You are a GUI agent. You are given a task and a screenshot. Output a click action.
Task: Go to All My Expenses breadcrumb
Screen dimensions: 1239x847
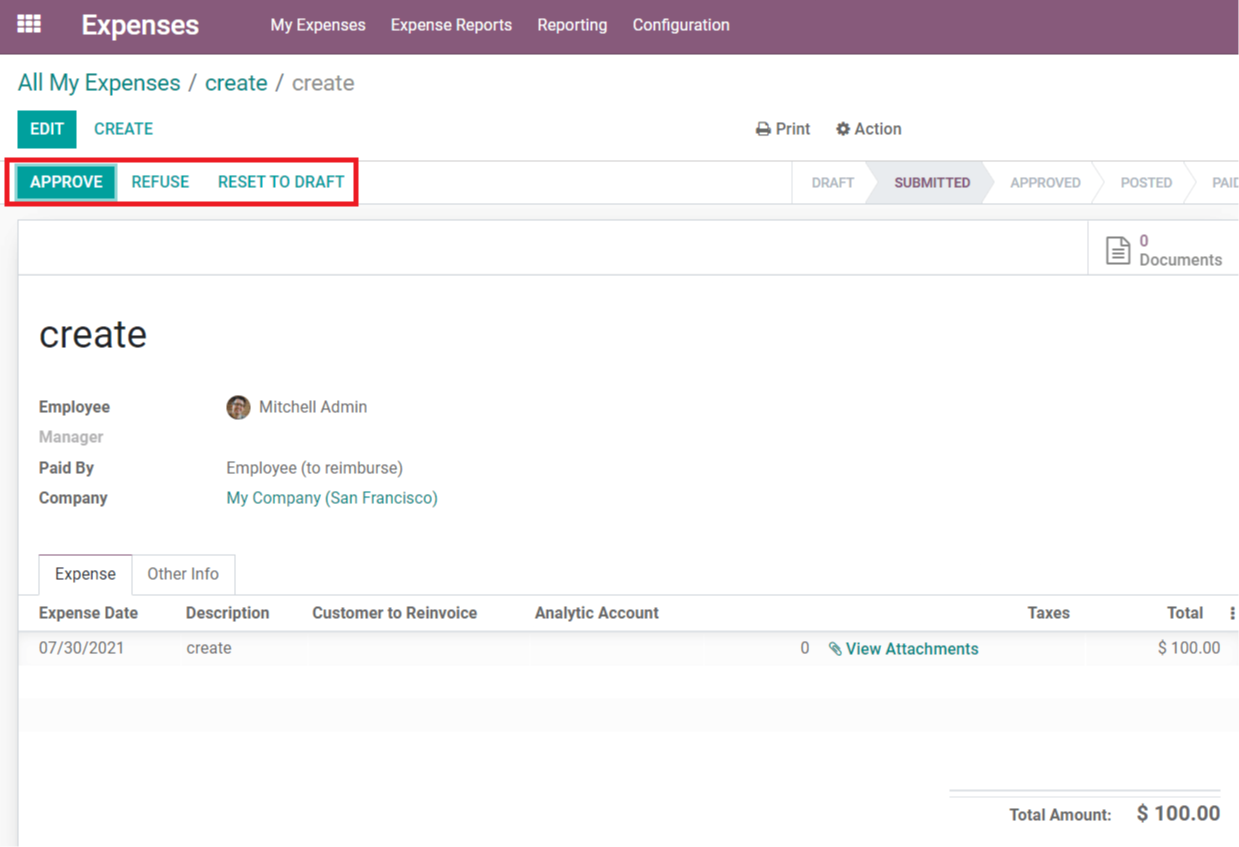pos(99,83)
